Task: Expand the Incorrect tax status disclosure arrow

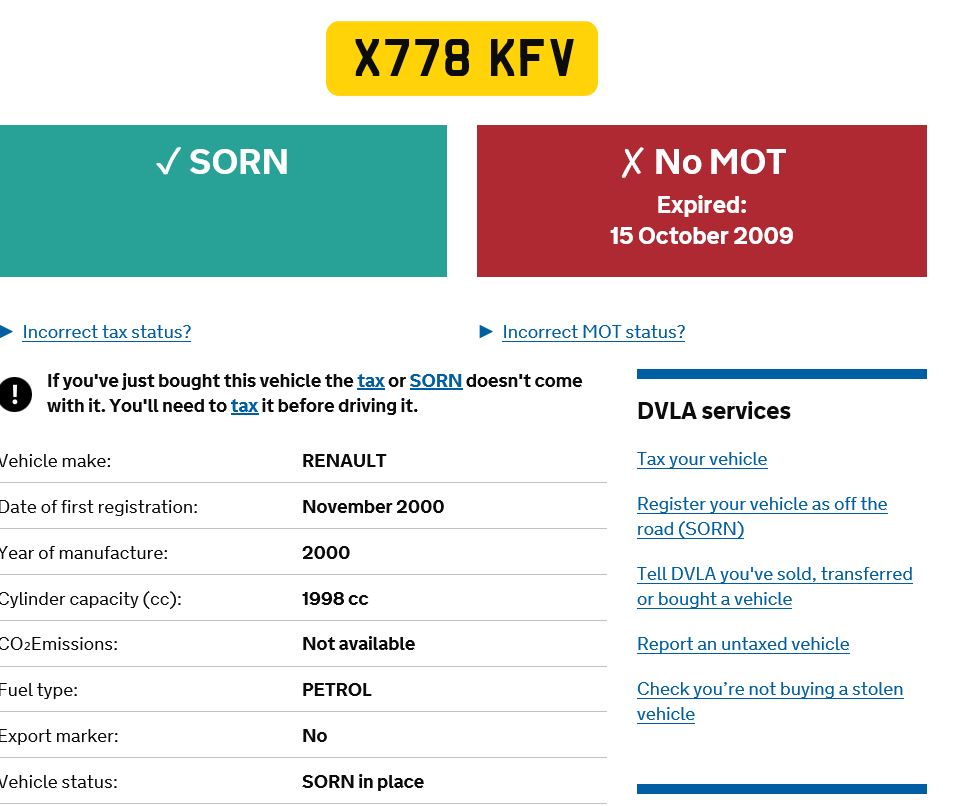Action: coord(7,332)
